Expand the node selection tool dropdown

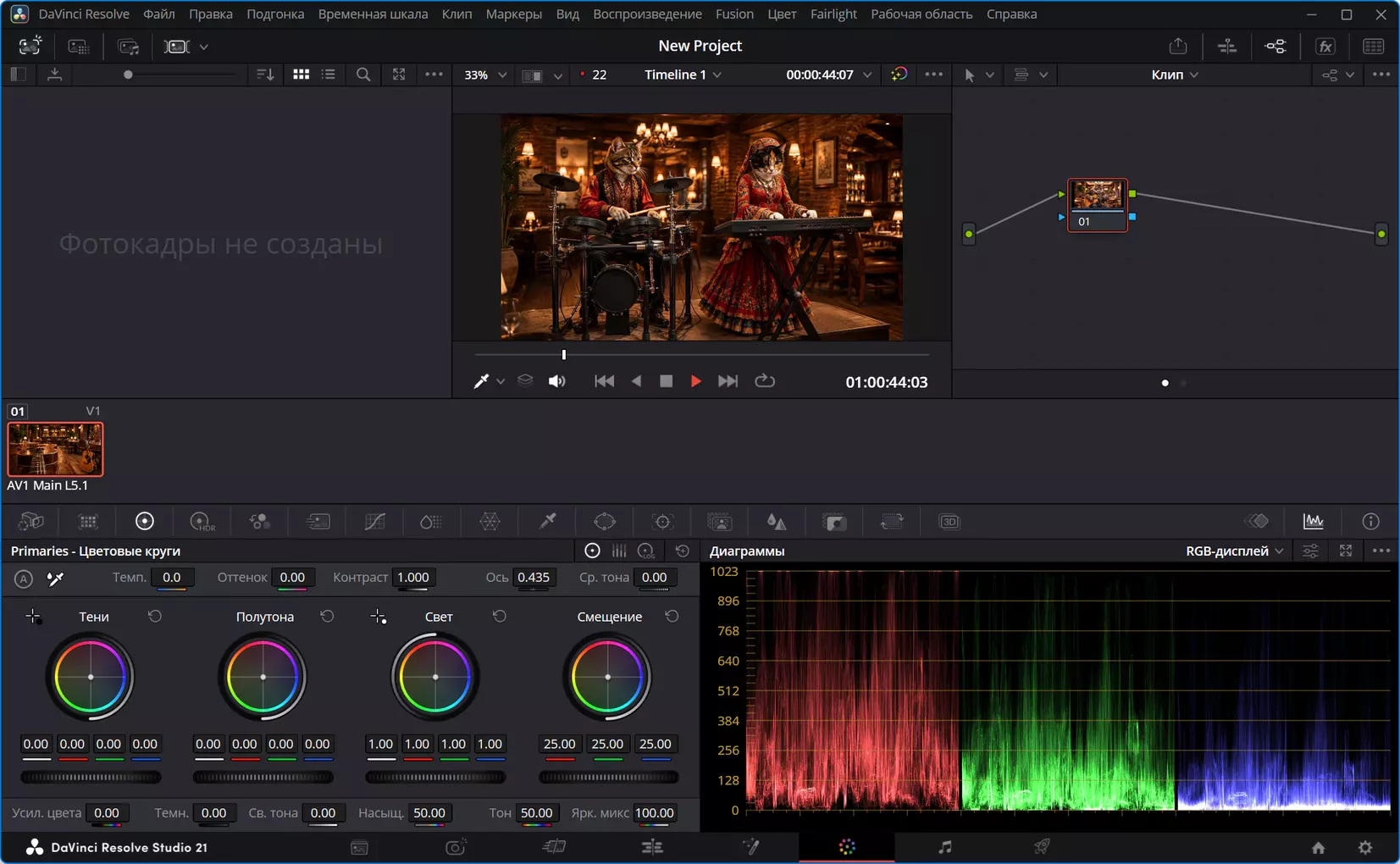click(989, 75)
